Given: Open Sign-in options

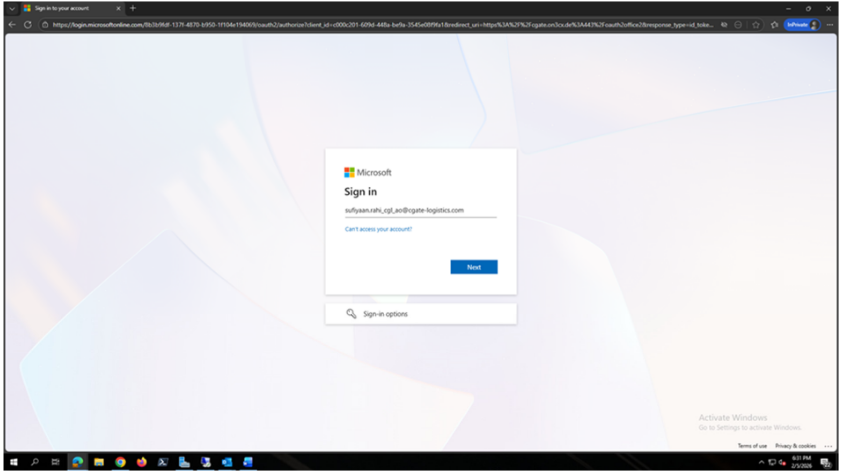Looking at the screenshot, I should click(420, 314).
